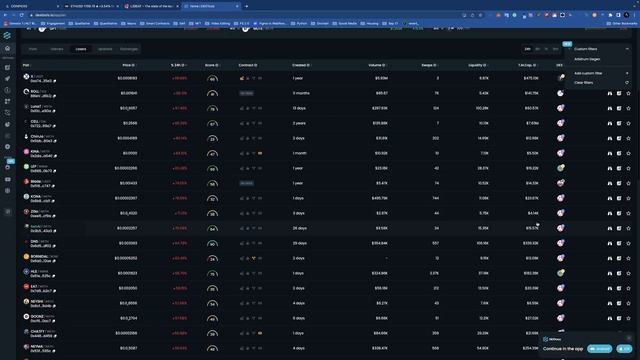
Task: Open the gear settings icon in the sidebar
Action: pos(7,147)
